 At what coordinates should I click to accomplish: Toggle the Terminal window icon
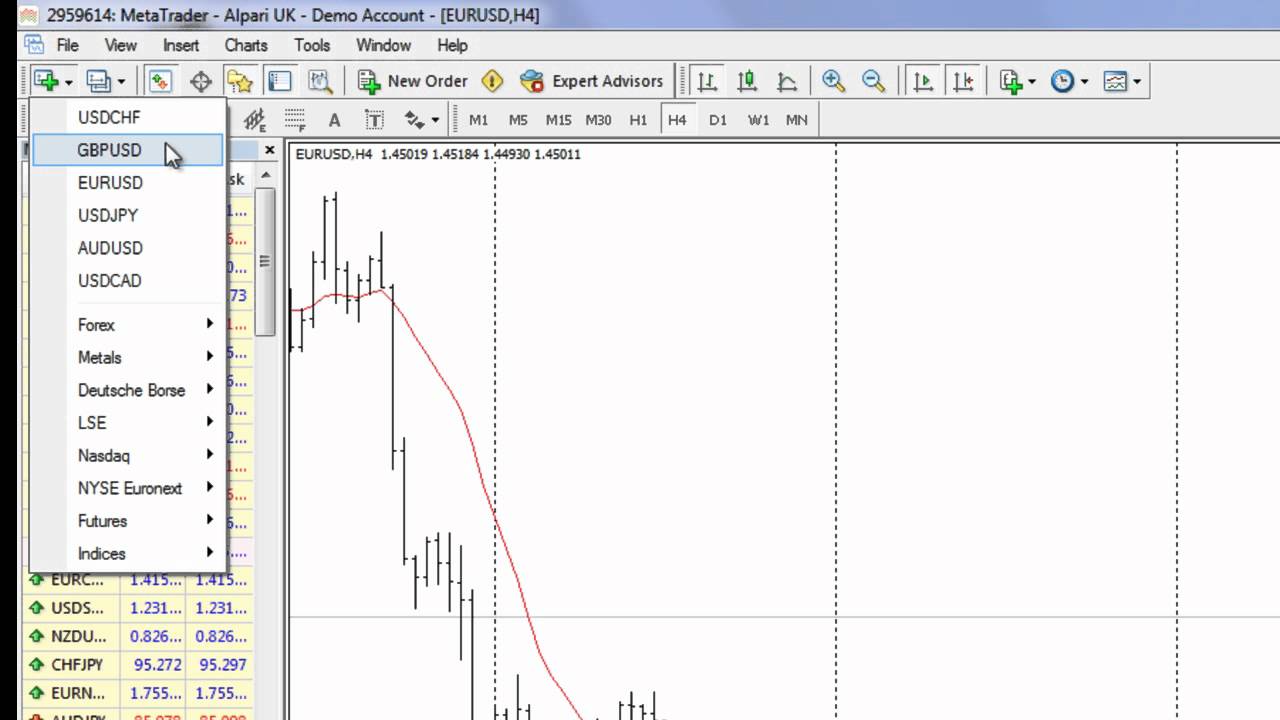[x=279, y=81]
